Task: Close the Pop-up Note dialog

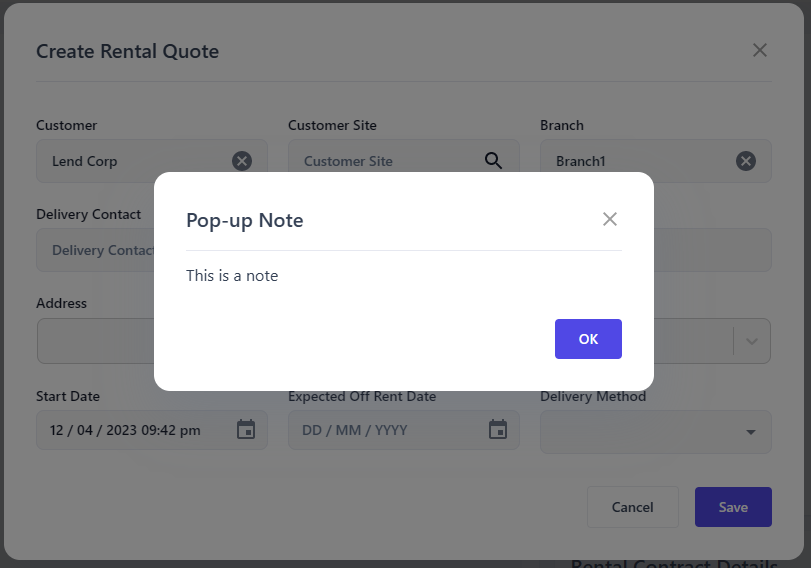Action: click(x=610, y=219)
